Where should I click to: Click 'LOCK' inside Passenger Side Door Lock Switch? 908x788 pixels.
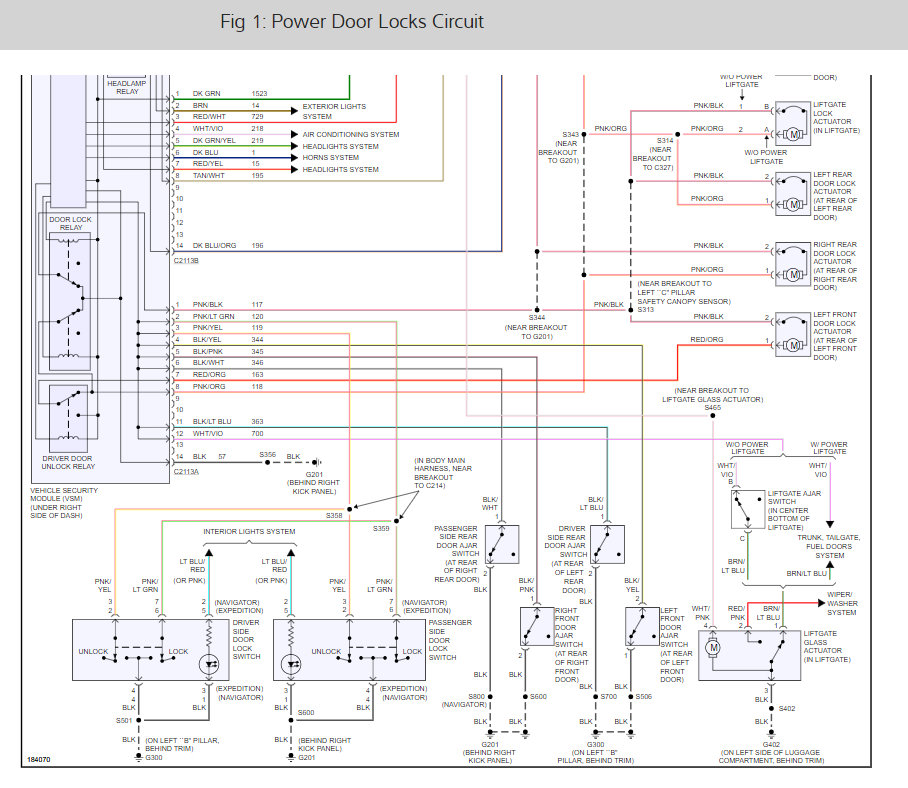pyautogui.click(x=413, y=652)
